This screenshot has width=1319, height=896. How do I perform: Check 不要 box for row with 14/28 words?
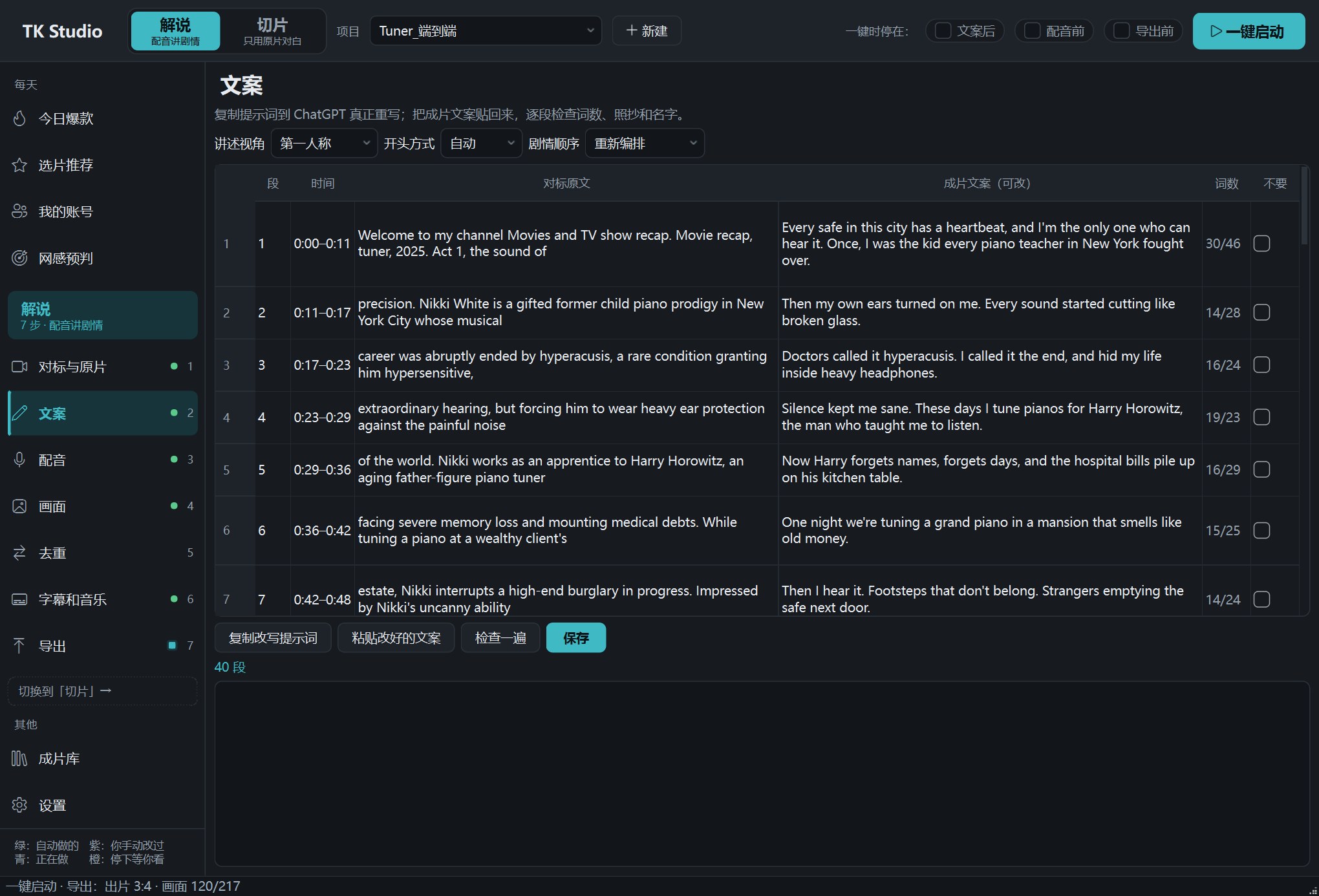(1261, 312)
